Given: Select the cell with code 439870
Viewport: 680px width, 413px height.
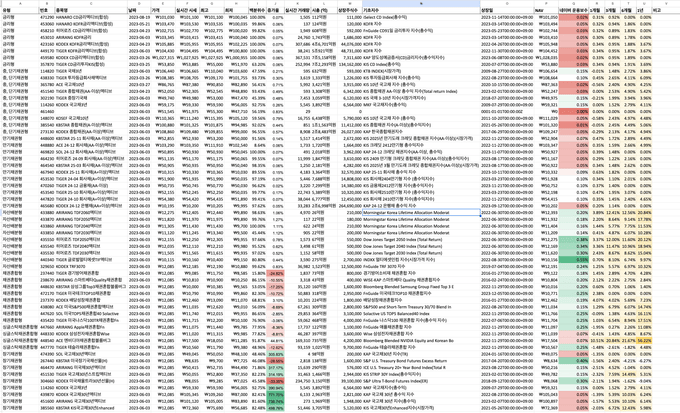Looking at the screenshot, I should 47,394.
